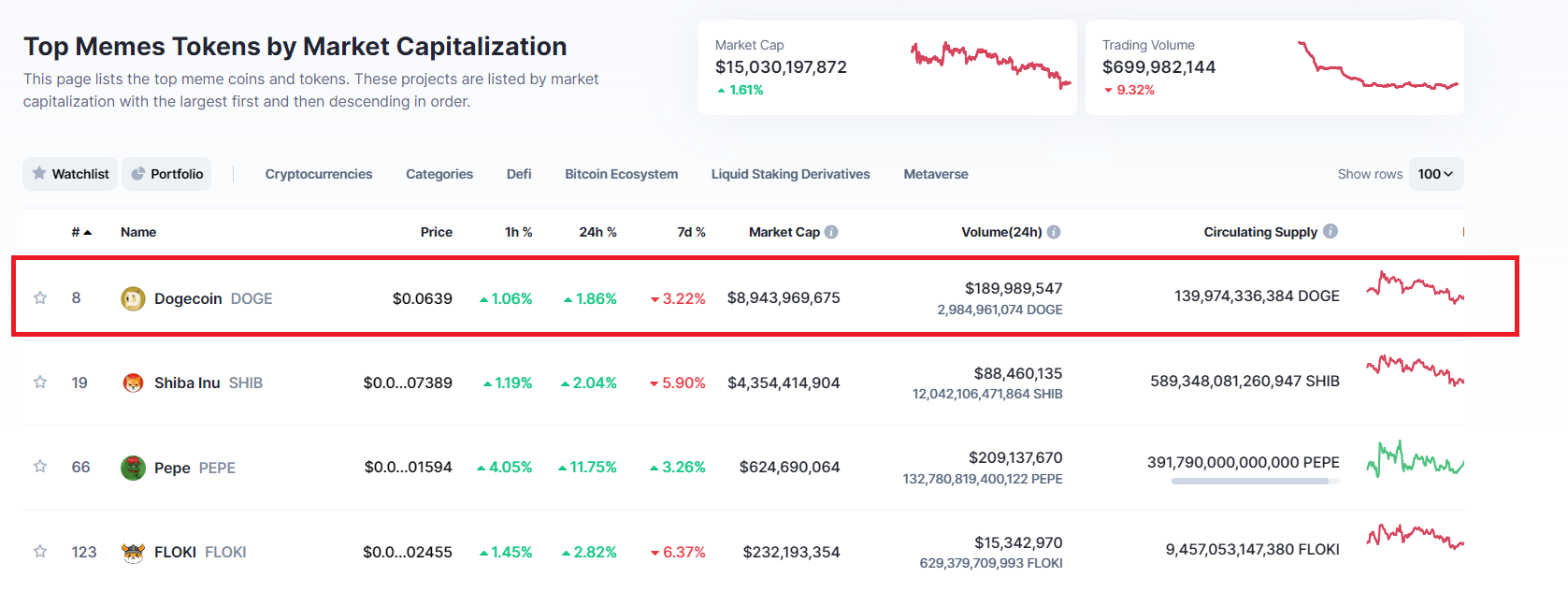
Task: Open the Pepe name link
Action: 172,468
